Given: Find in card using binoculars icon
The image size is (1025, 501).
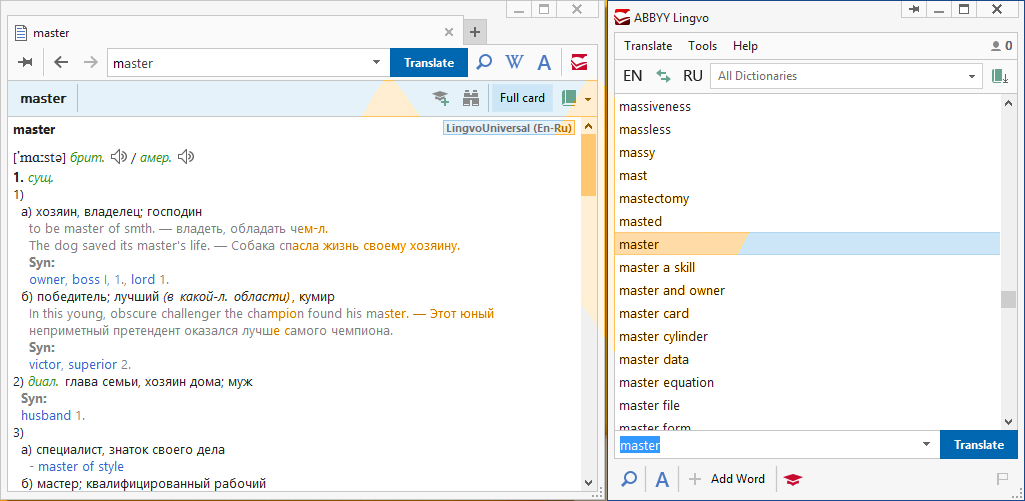Looking at the screenshot, I should point(471,98).
